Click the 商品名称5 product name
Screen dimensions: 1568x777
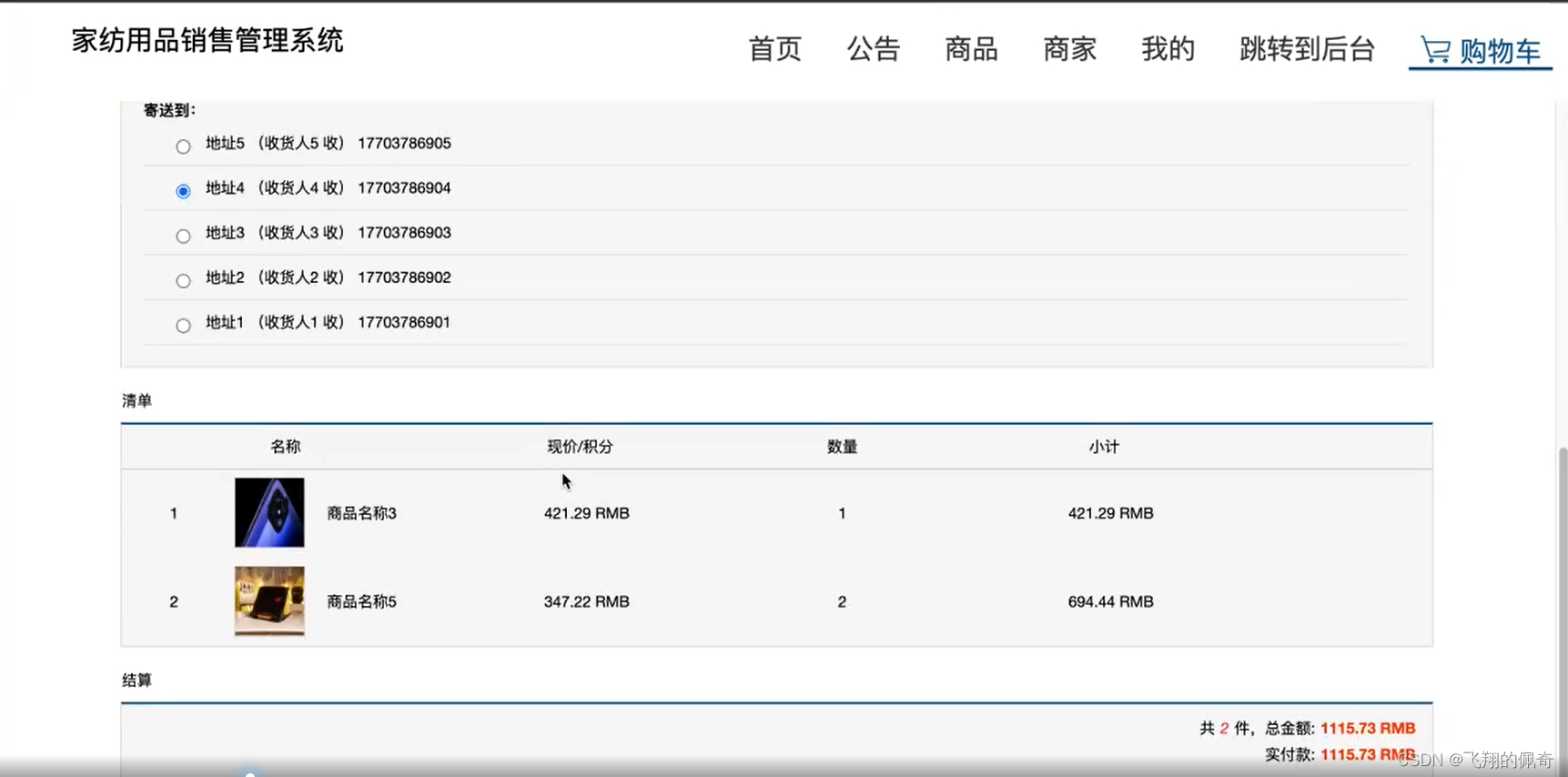(x=361, y=601)
